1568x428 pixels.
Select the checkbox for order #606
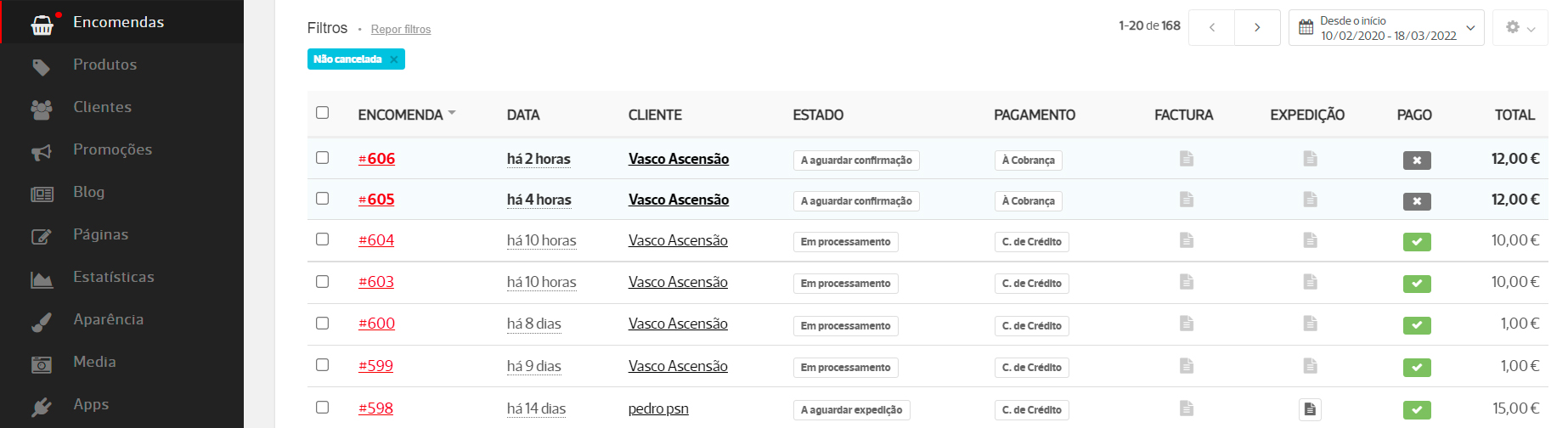click(322, 158)
